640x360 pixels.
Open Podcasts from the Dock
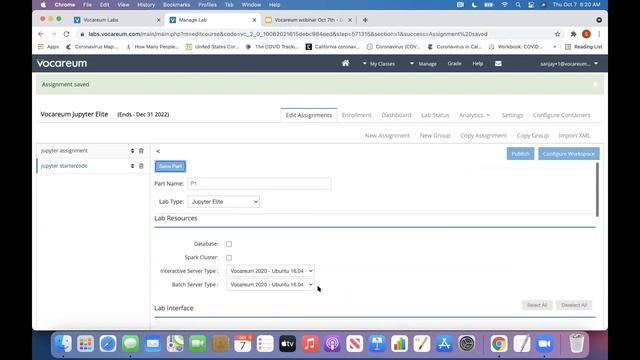(x=332, y=344)
